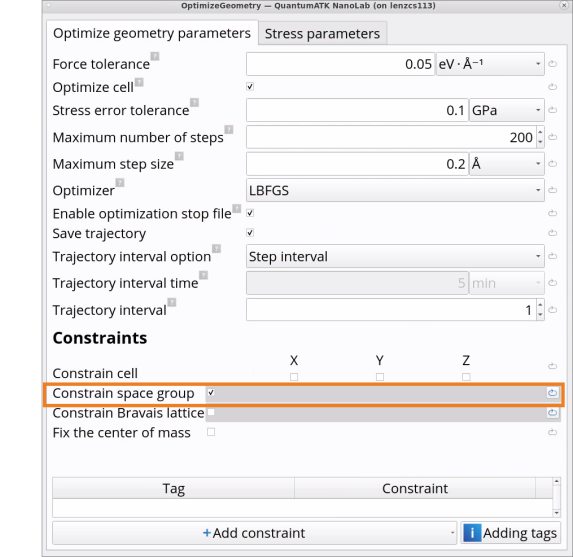Reset Force tolerance to its default value
This screenshot has height=557, width=573.
(552, 64)
